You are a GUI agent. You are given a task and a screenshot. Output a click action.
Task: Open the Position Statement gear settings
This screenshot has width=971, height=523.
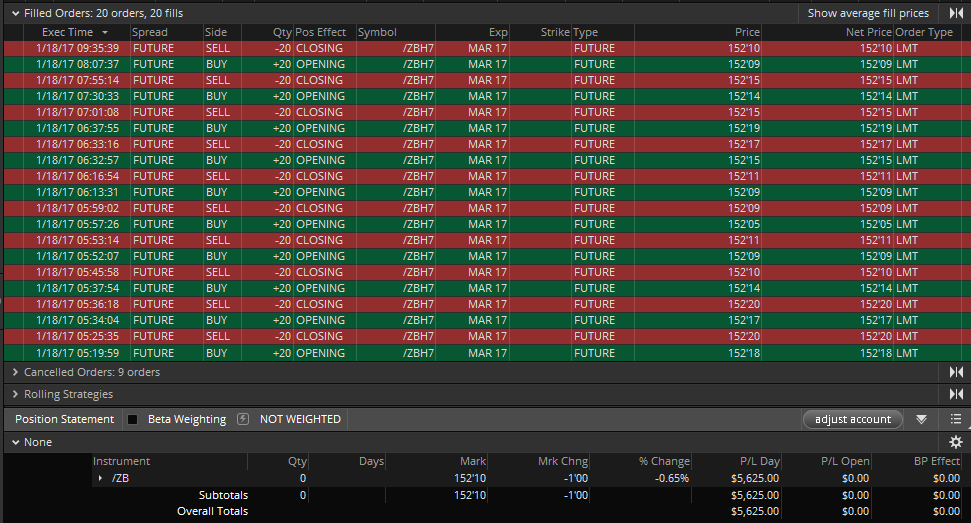pos(955,442)
